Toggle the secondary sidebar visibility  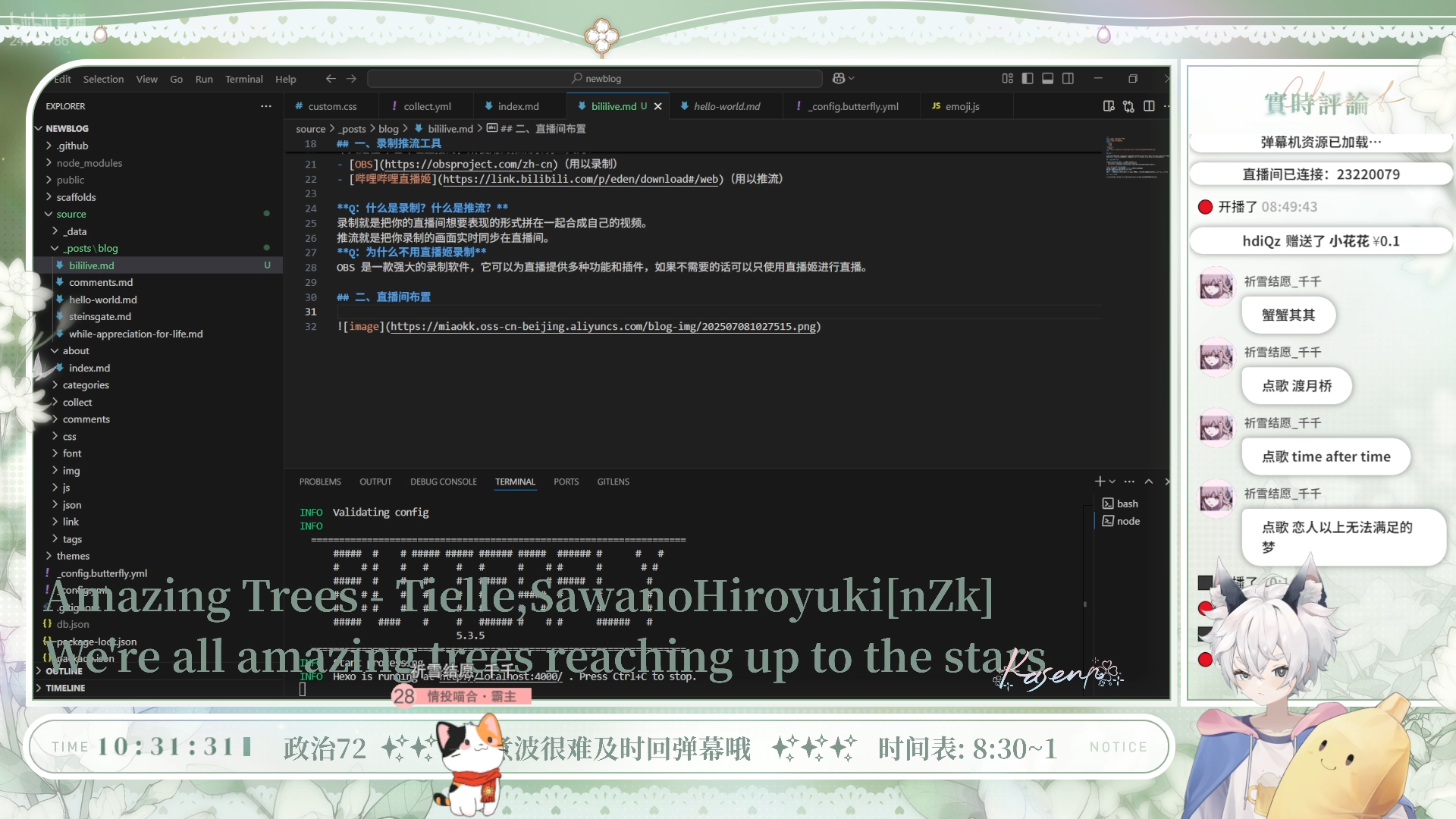tap(1068, 78)
